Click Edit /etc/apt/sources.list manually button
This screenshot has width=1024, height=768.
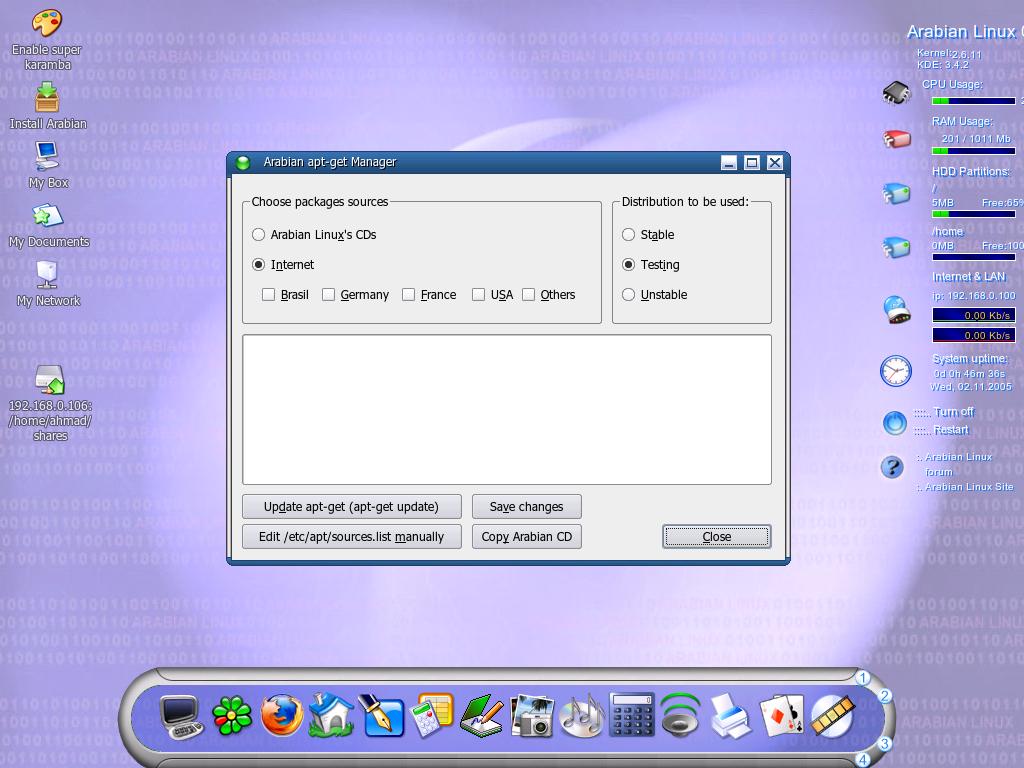[351, 537]
